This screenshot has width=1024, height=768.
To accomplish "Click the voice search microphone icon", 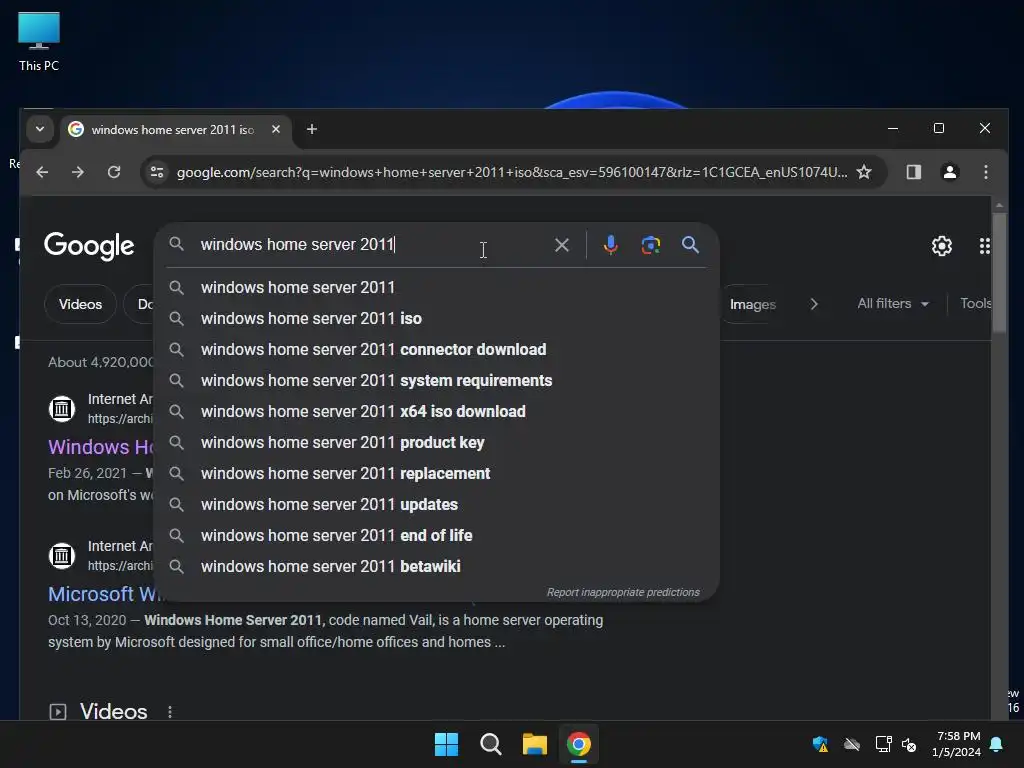I will pos(611,245).
